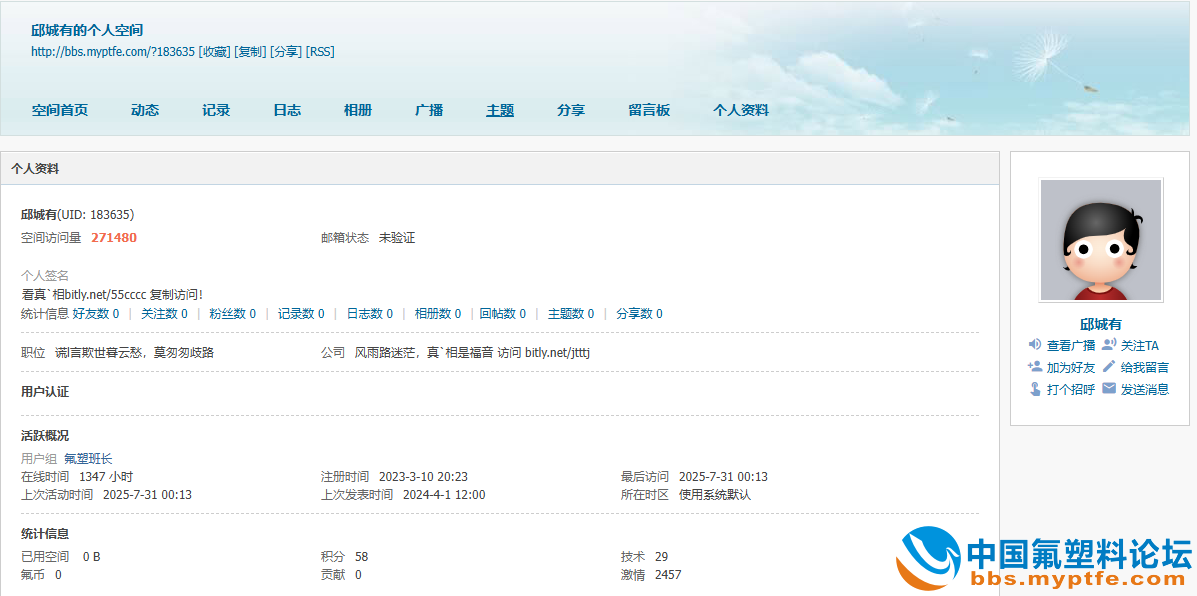
Task: Click the 打个招呼 greeting icon
Action: tap(1035, 389)
